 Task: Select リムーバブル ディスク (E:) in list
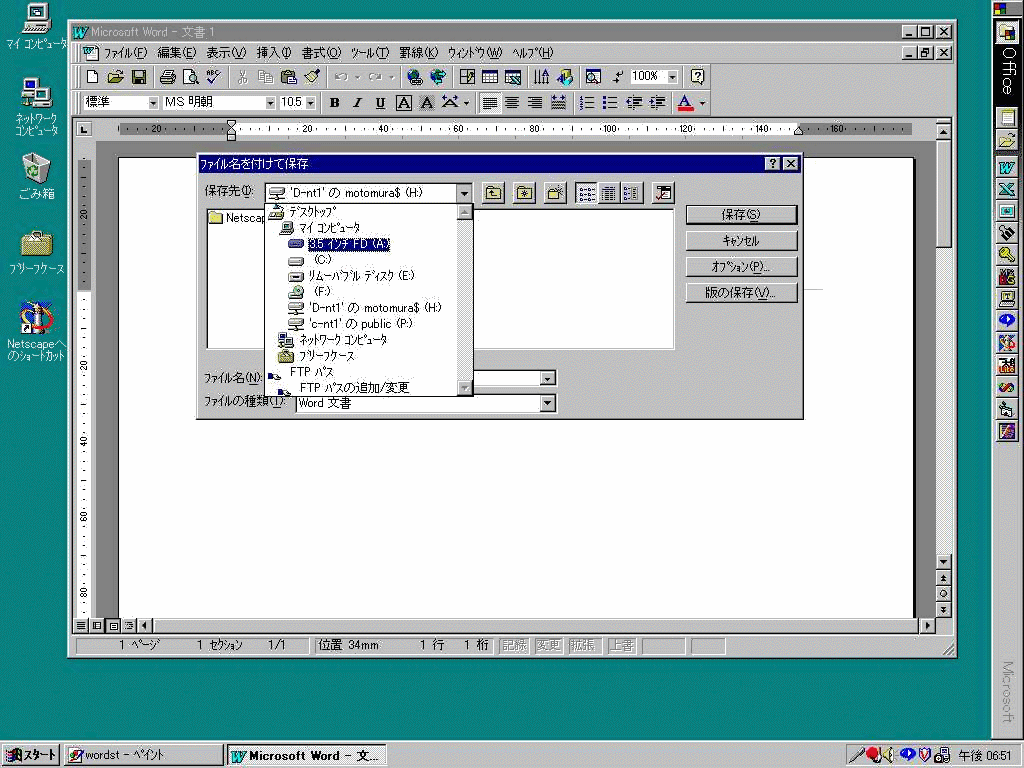point(361,276)
